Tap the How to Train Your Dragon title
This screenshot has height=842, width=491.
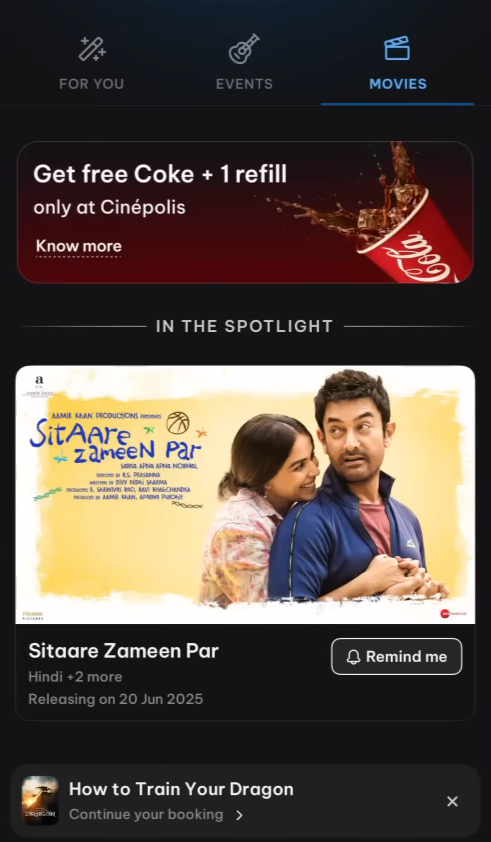pyautogui.click(x=181, y=789)
